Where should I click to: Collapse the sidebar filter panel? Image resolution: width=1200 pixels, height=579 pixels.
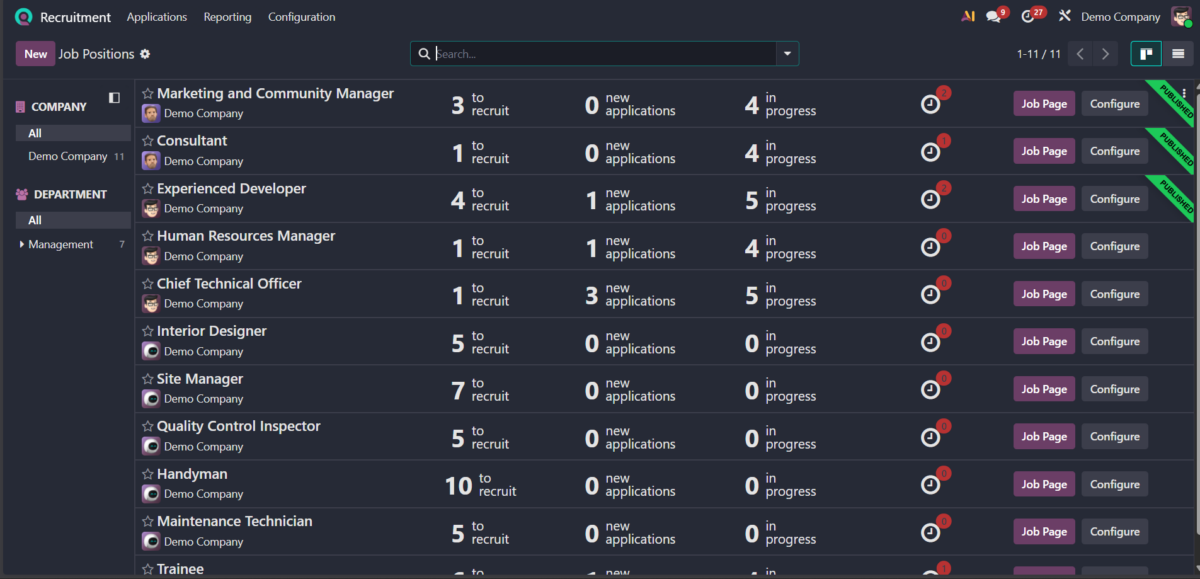114,98
